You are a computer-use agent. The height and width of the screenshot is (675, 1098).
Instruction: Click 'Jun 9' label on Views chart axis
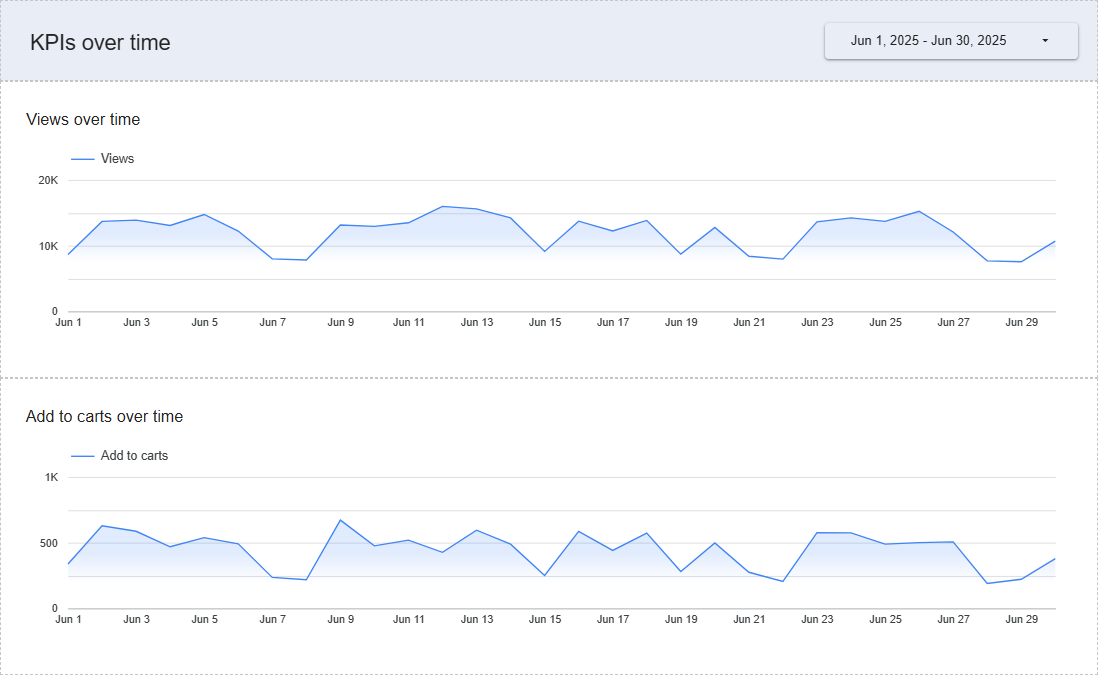[341, 323]
